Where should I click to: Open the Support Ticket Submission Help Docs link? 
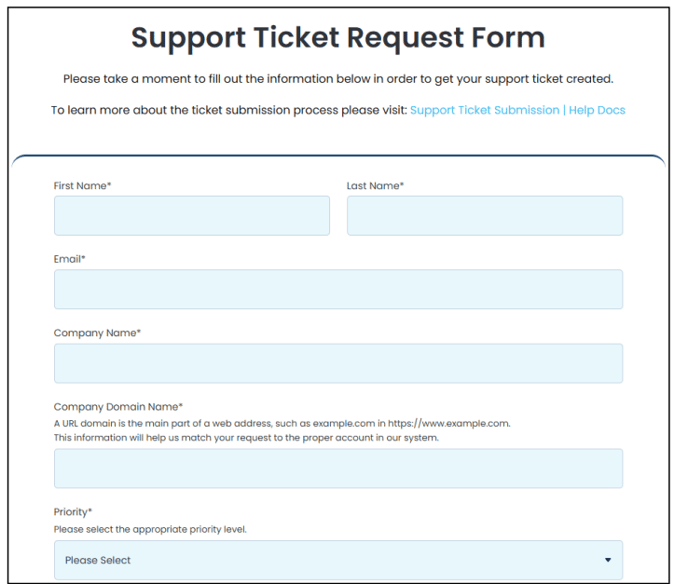tap(518, 110)
